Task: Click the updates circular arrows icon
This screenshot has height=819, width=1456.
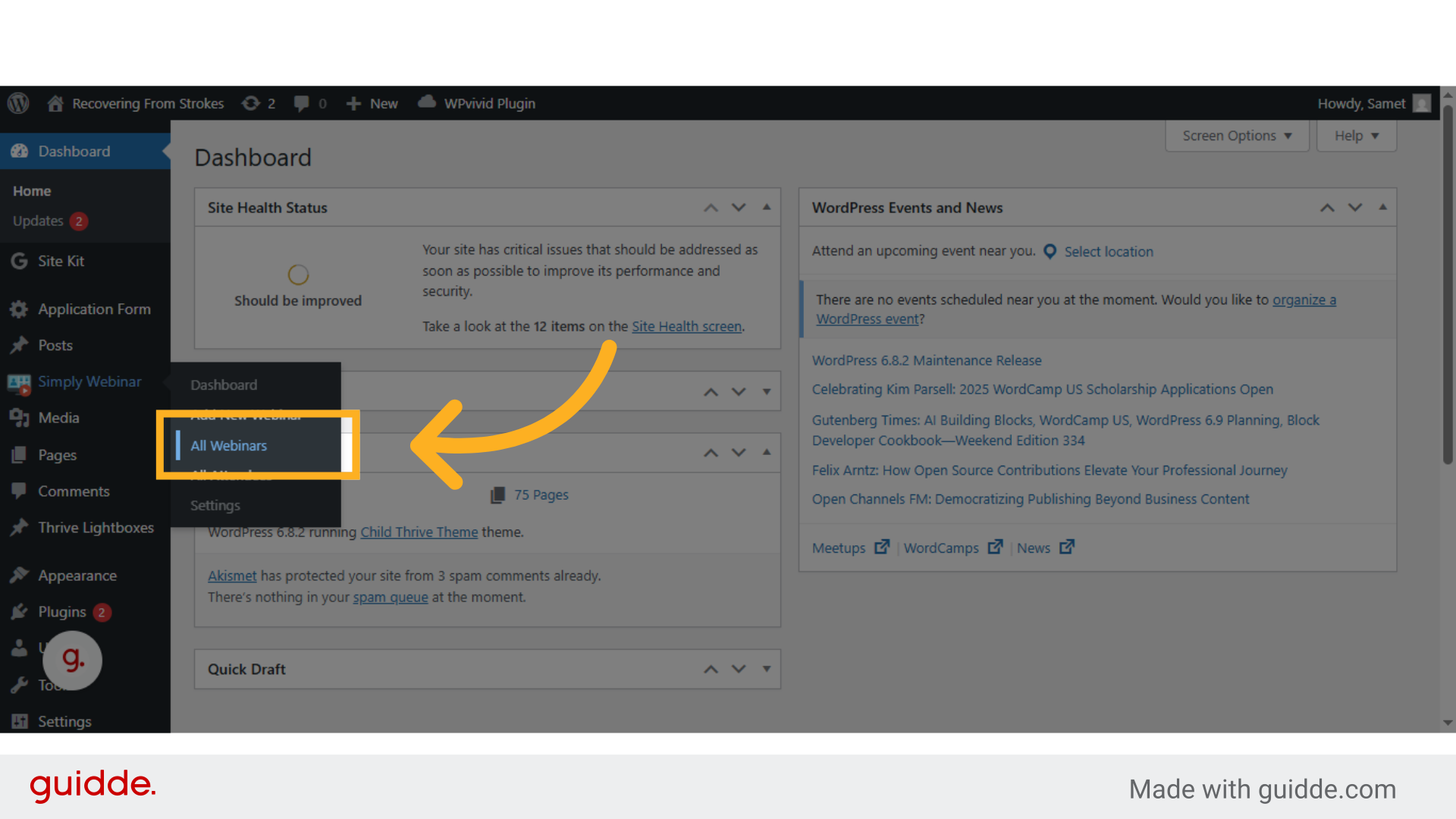Action: (250, 103)
